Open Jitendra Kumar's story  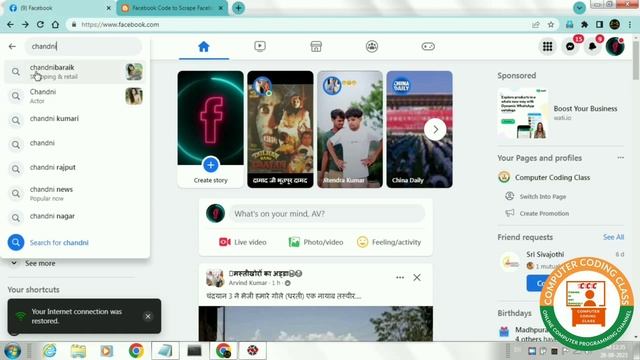point(350,129)
